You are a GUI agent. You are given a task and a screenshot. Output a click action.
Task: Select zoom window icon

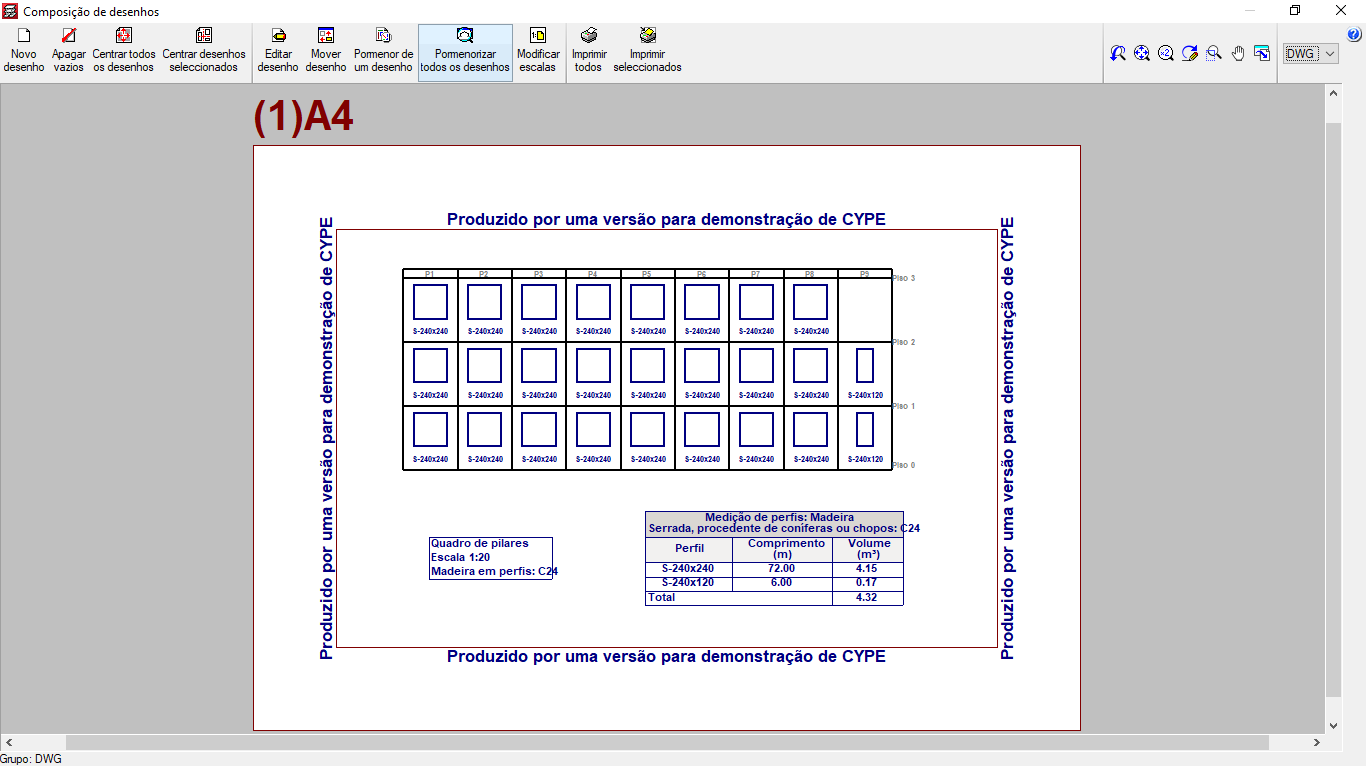1214,53
